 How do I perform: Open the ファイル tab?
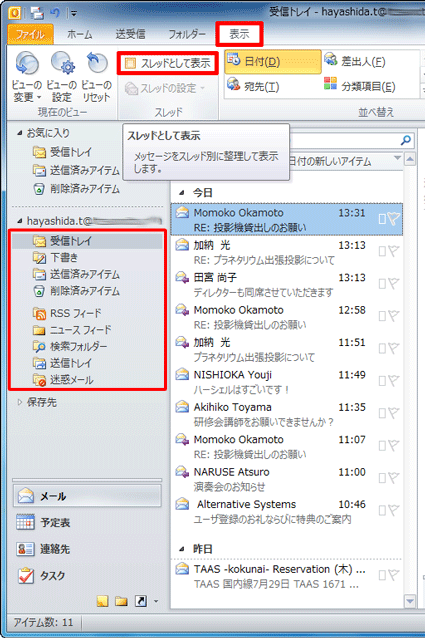31,34
